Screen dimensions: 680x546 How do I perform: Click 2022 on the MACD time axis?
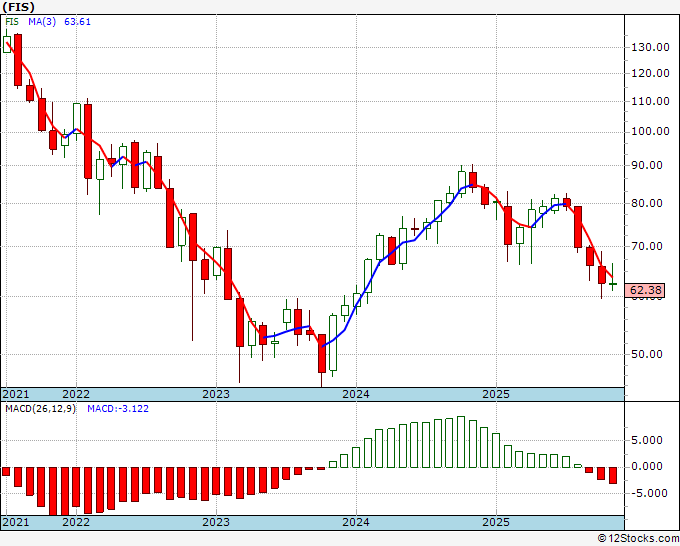pos(76,522)
